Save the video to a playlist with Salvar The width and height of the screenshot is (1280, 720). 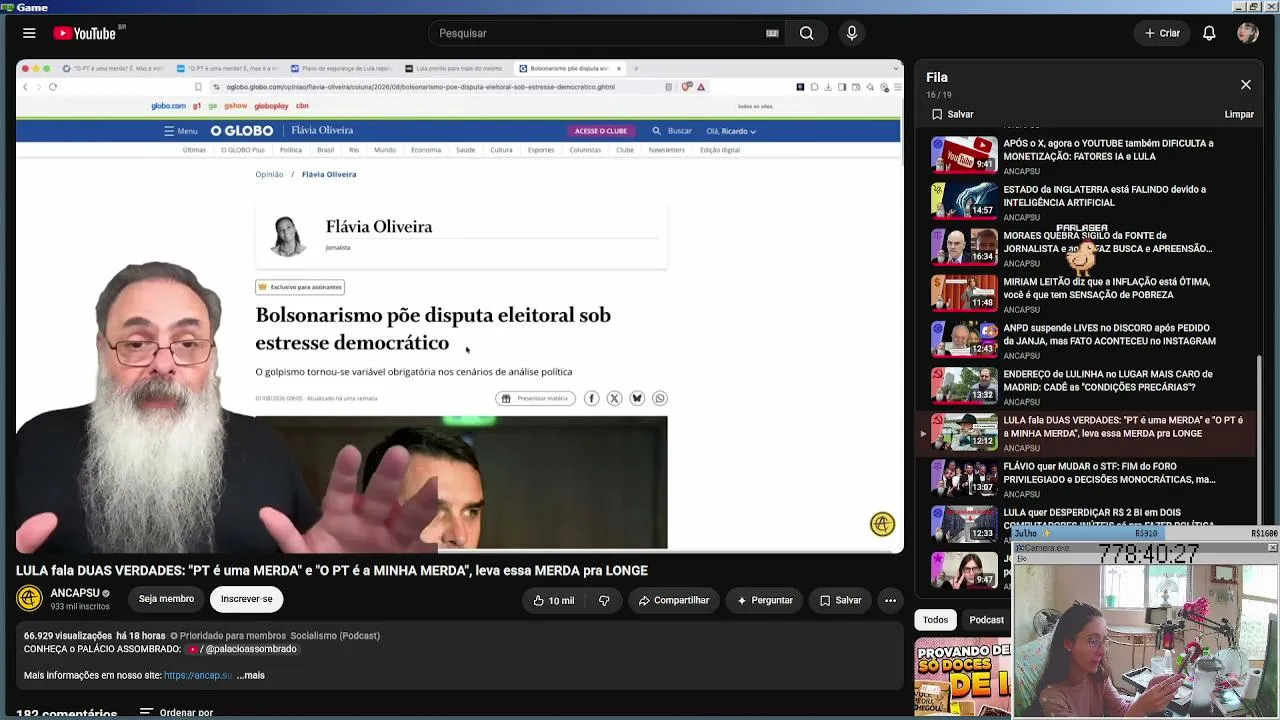click(840, 600)
